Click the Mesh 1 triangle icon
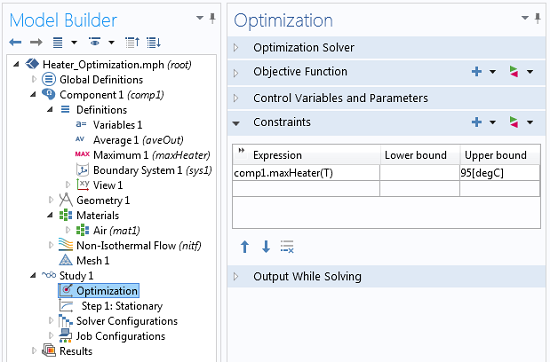The image size is (550, 362). [x=66, y=260]
